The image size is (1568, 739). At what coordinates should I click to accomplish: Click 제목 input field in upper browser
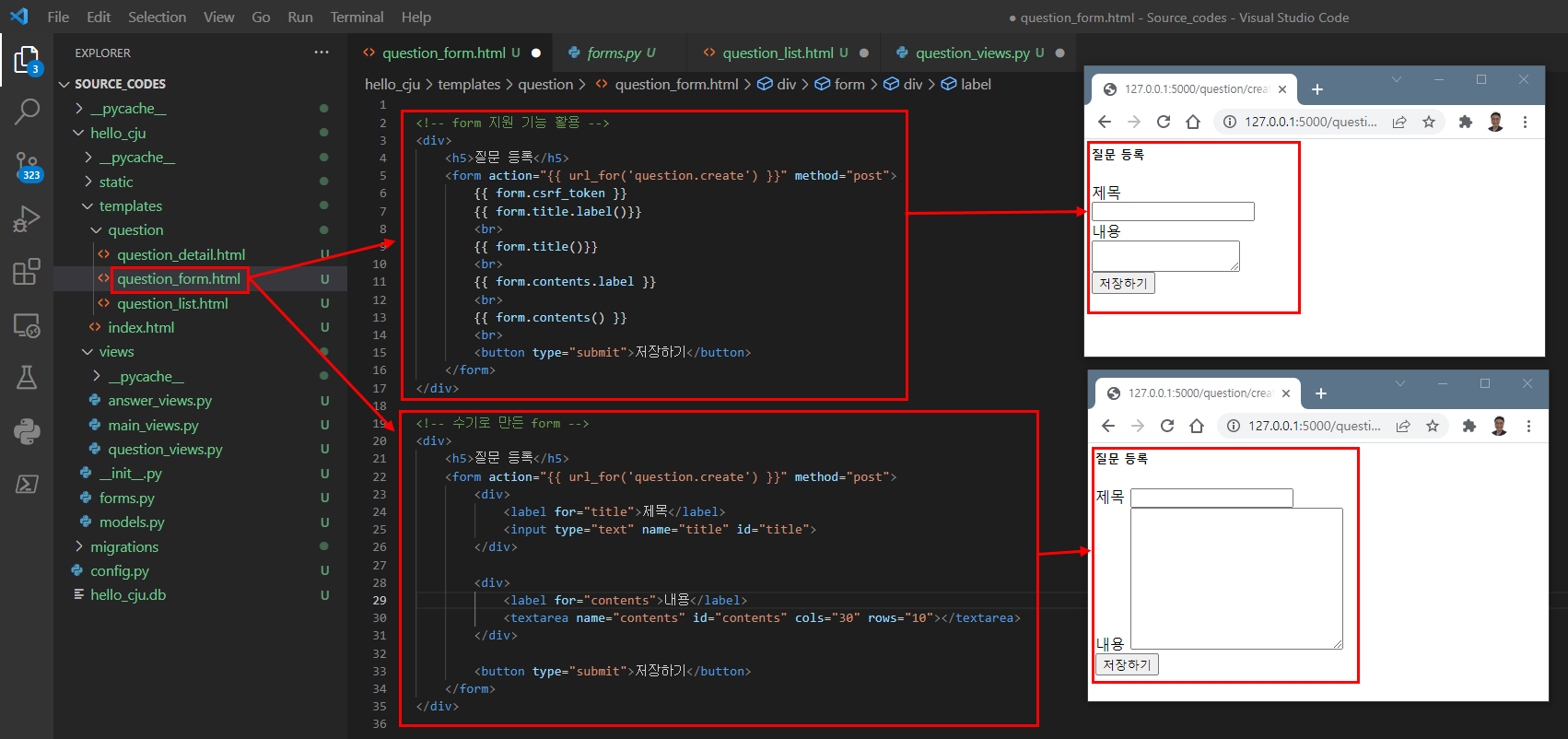click(1173, 211)
